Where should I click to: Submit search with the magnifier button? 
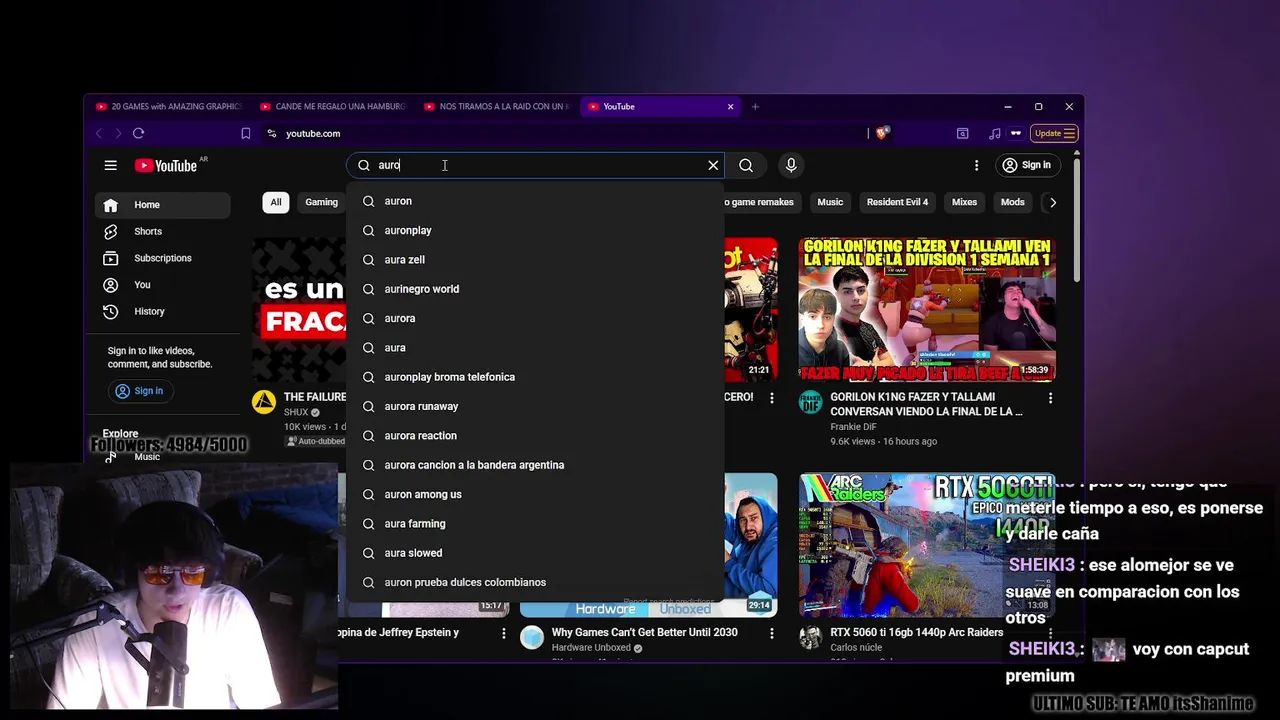[746, 165]
